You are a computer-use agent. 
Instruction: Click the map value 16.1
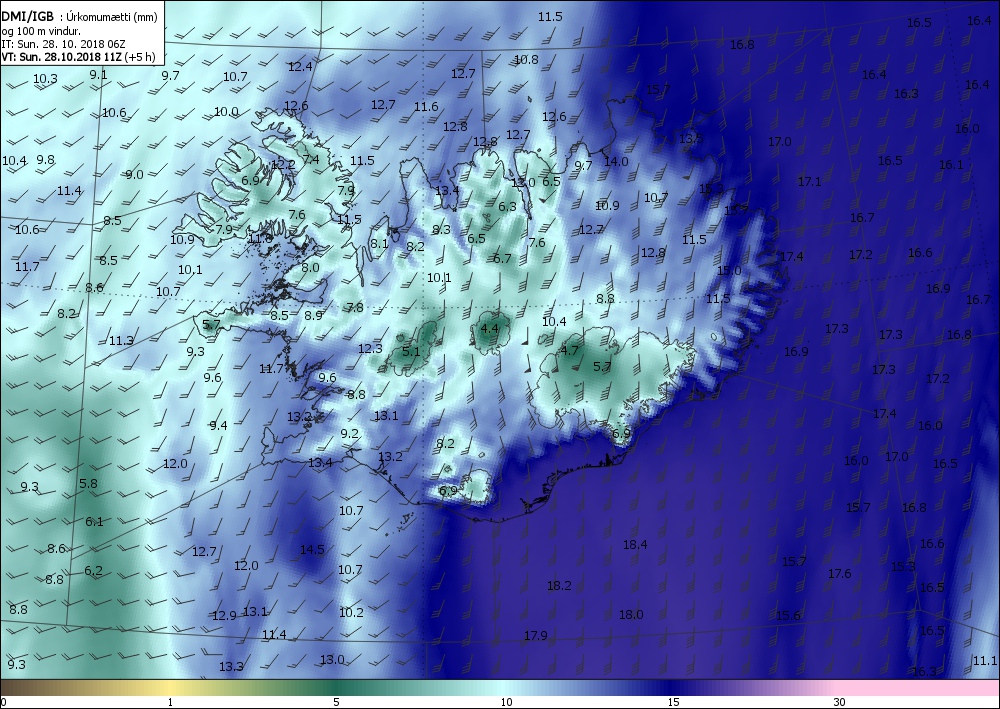[951, 164]
